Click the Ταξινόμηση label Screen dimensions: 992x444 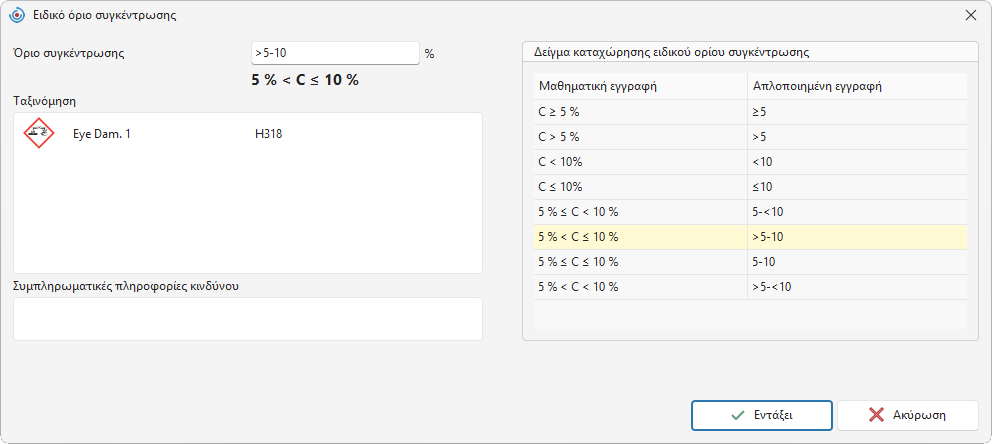[46, 101]
